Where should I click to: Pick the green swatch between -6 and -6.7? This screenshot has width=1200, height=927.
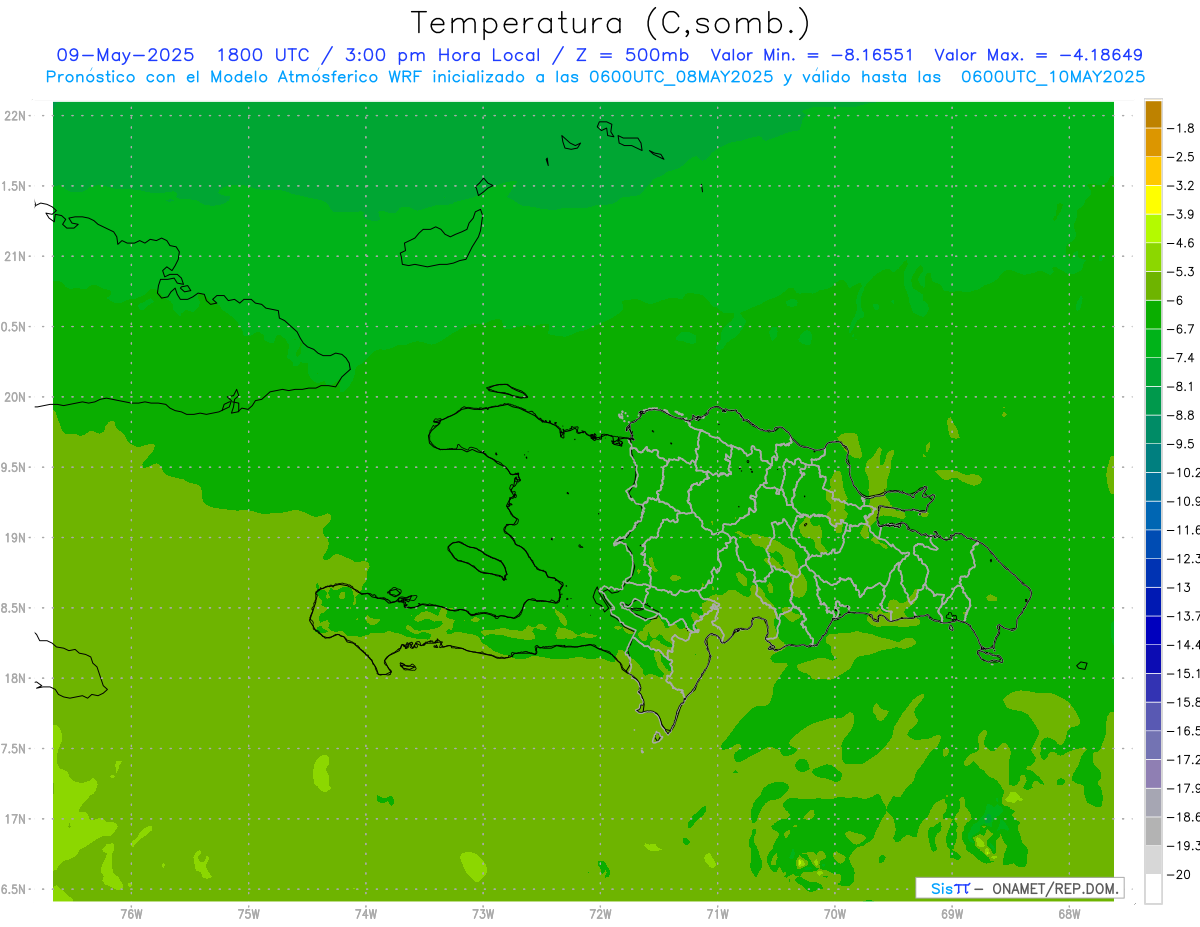pos(1153,315)
